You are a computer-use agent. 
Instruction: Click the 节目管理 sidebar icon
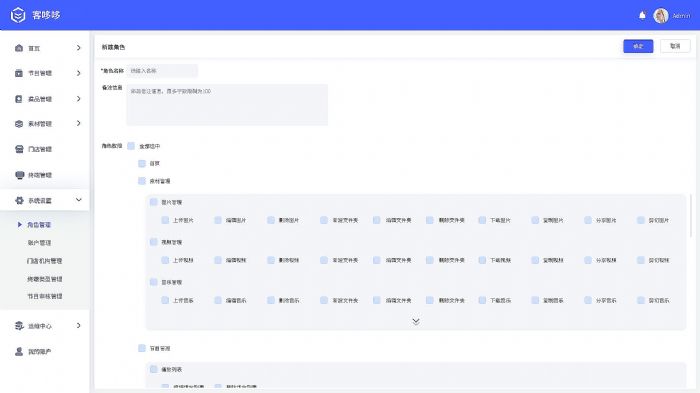pyautogui.click(x=19, y=73)
